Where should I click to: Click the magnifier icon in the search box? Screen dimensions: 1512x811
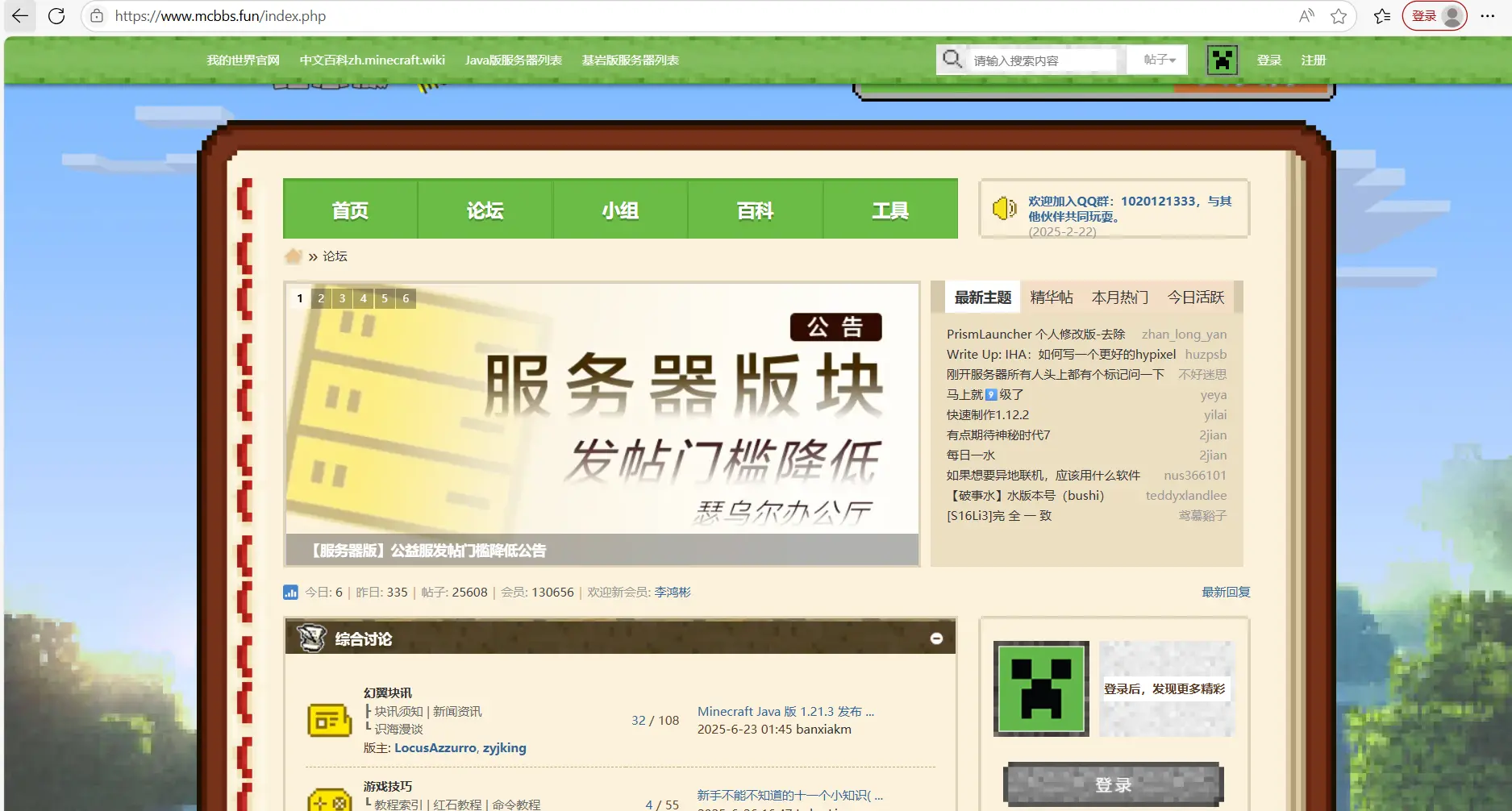click(952, 59)
